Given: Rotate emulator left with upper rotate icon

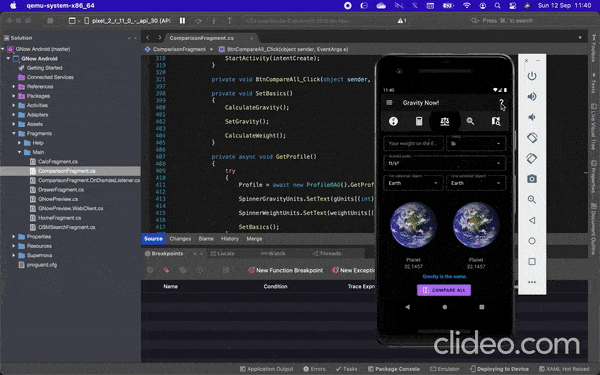Looking at the screenshot, I should coord(532,138).
